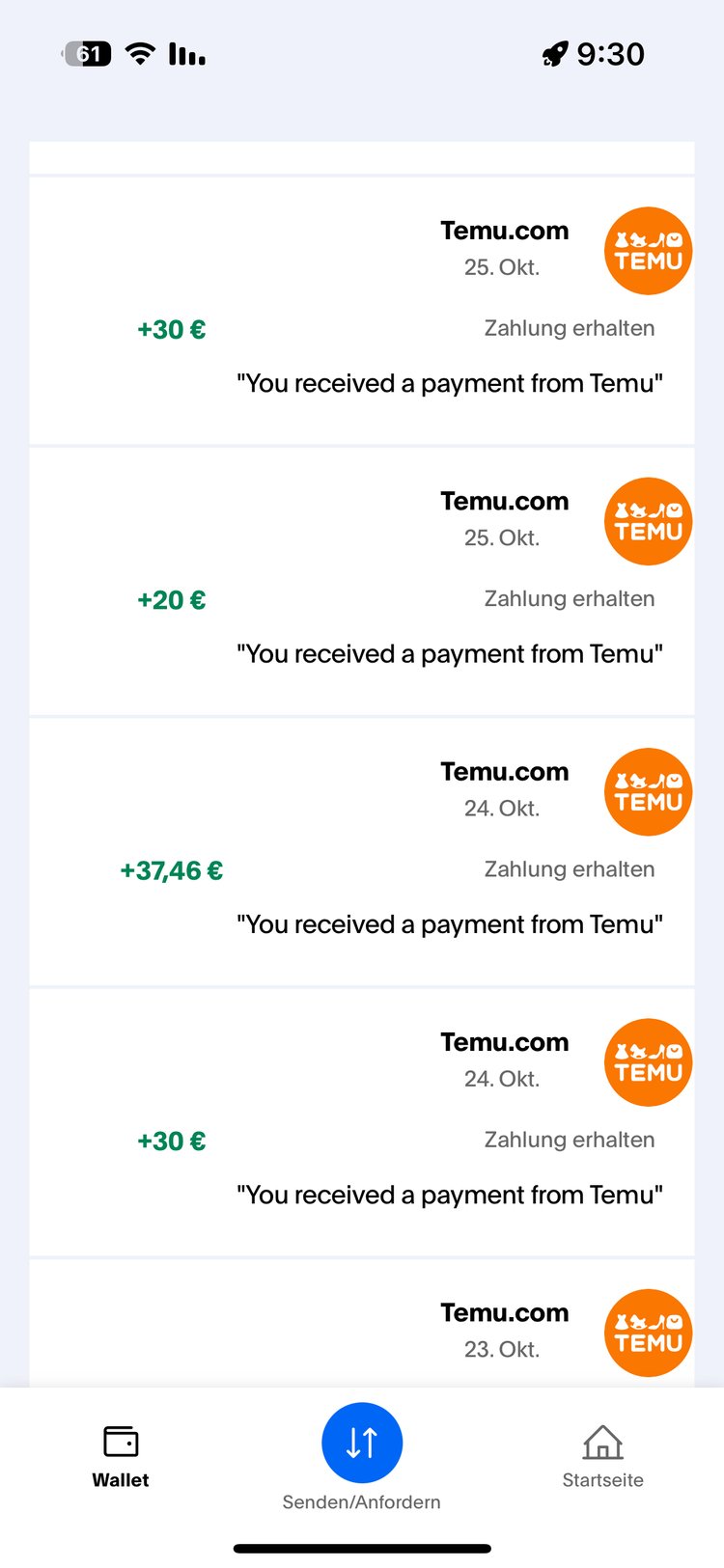Select the Startseite tab label
Image resolution: width=724 pixels, height=1568 pixels.
coord(602,1480)
